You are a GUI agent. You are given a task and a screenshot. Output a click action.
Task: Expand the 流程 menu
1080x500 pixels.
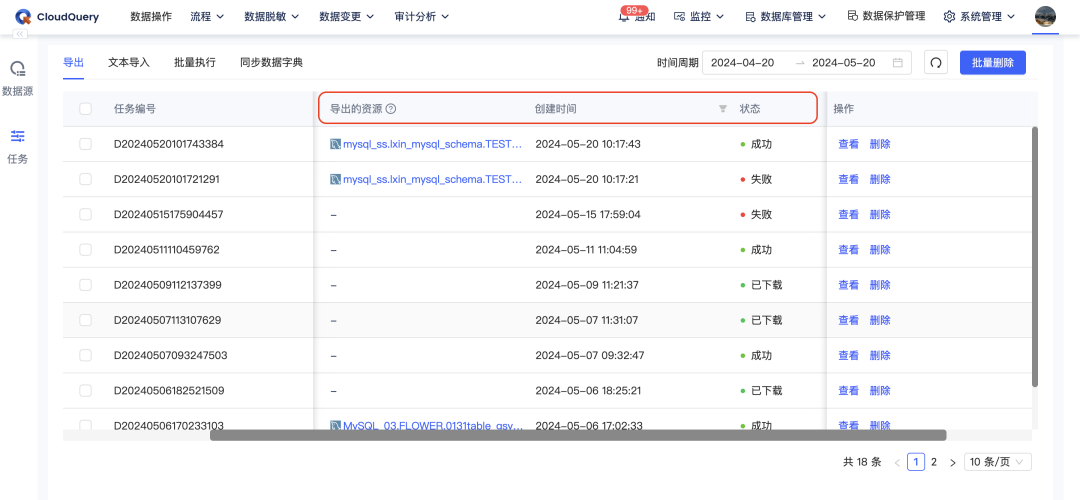coord(207,17)
